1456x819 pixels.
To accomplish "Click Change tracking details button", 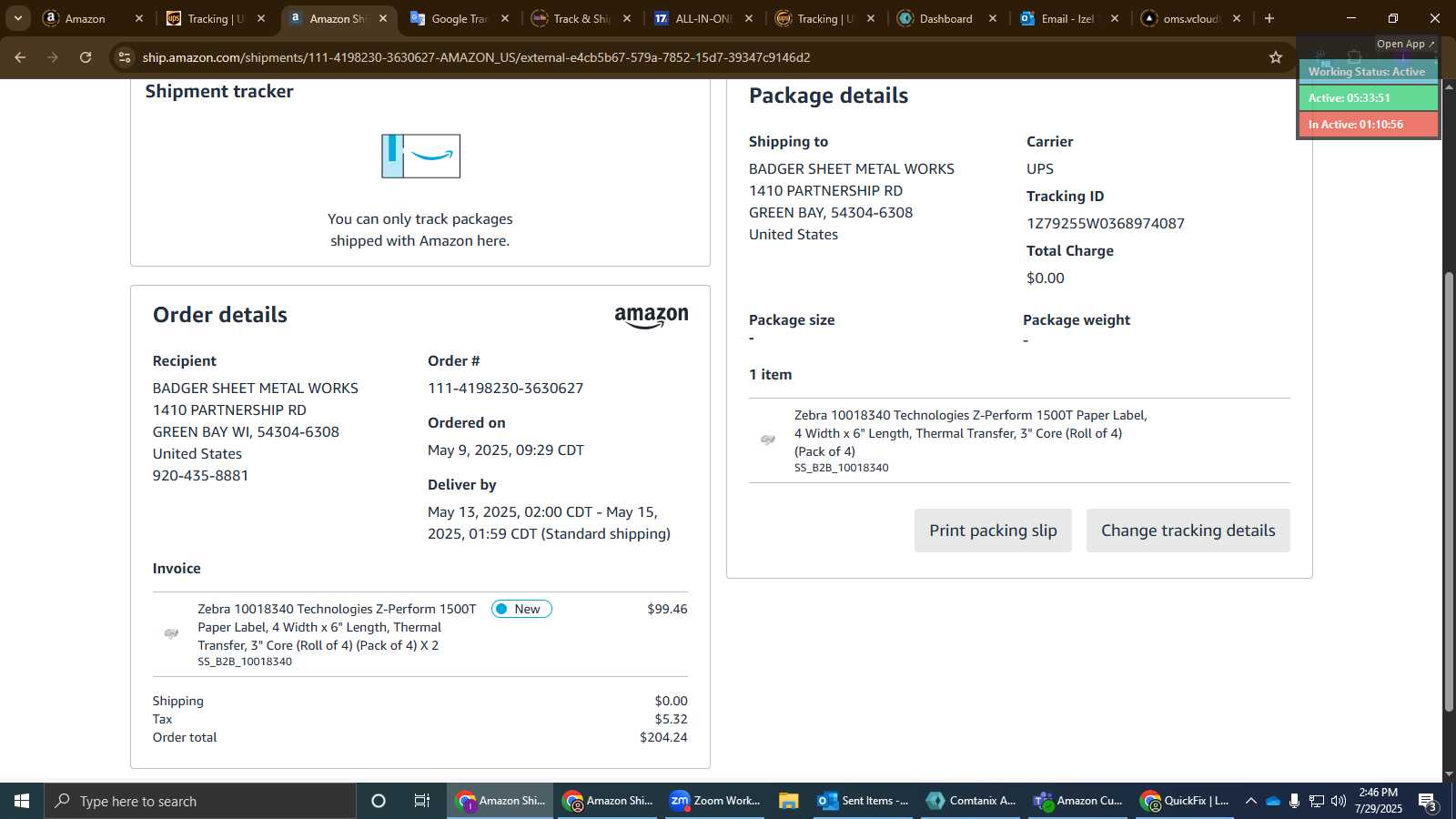I will (x=1188, y=531).
